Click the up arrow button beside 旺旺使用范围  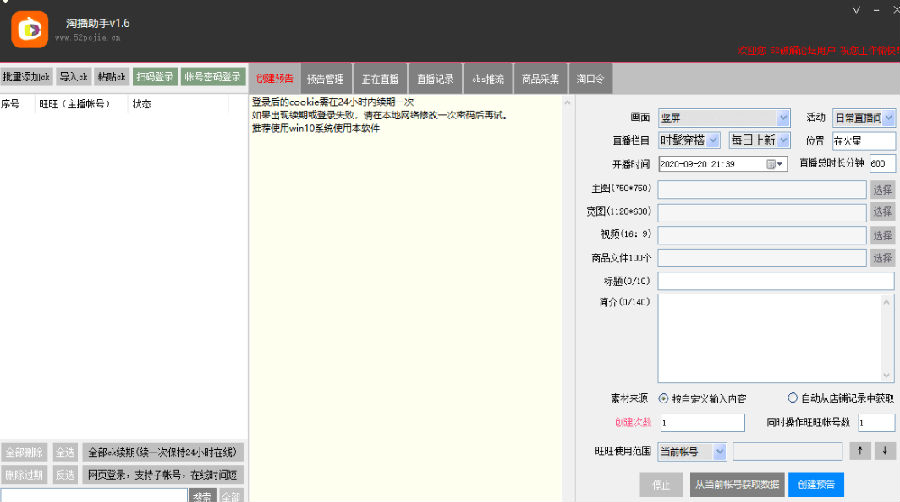click(860, 451)
